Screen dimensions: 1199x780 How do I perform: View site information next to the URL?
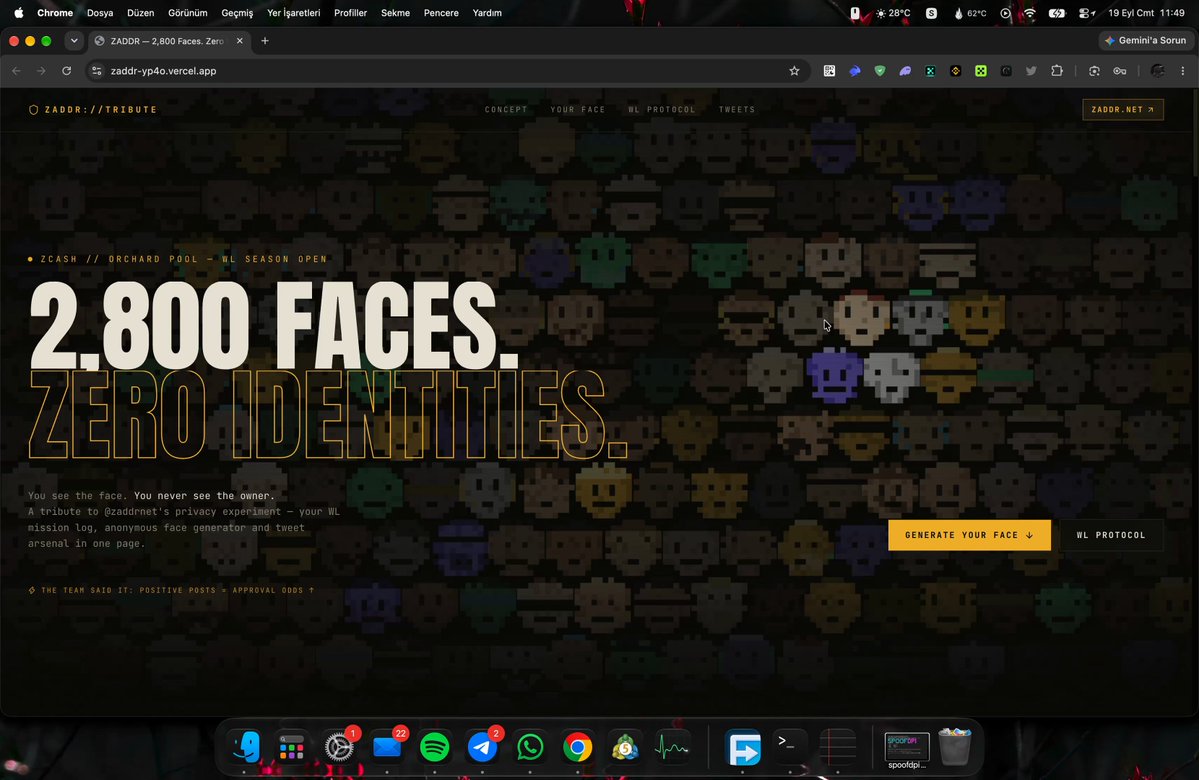[x=96, y=71]
